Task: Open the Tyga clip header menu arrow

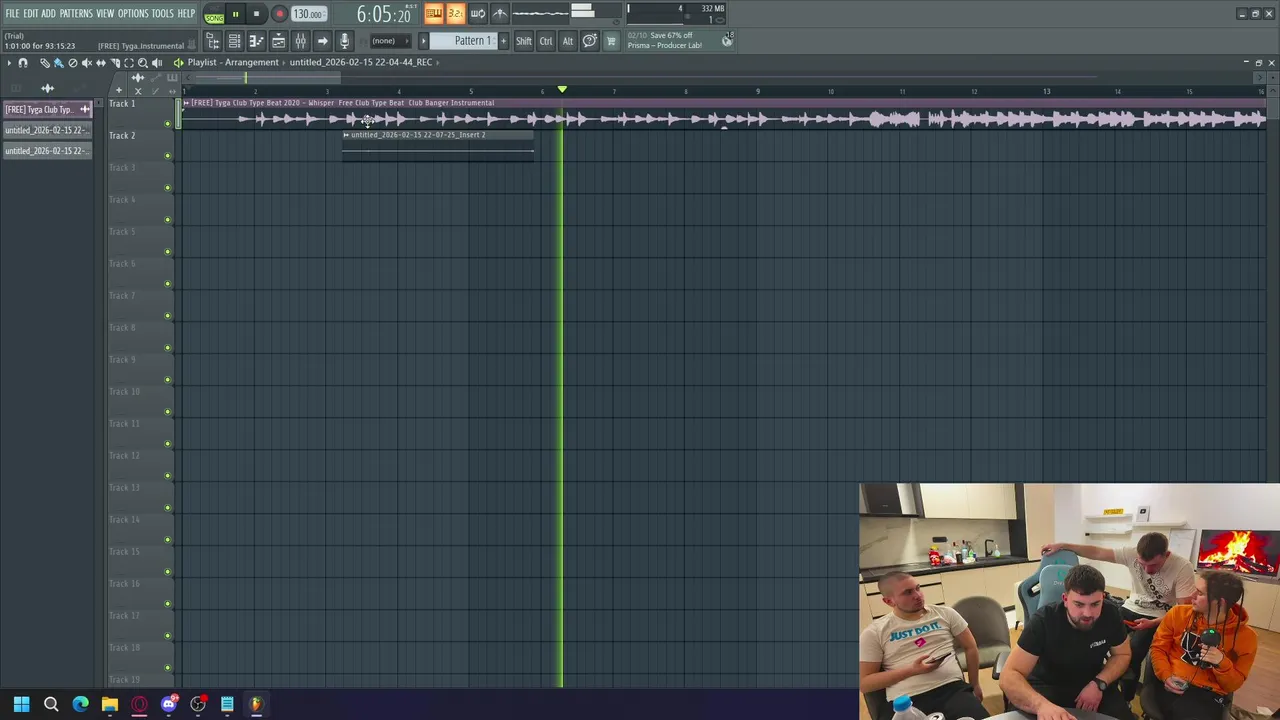Action: click(x=186, y=103)
